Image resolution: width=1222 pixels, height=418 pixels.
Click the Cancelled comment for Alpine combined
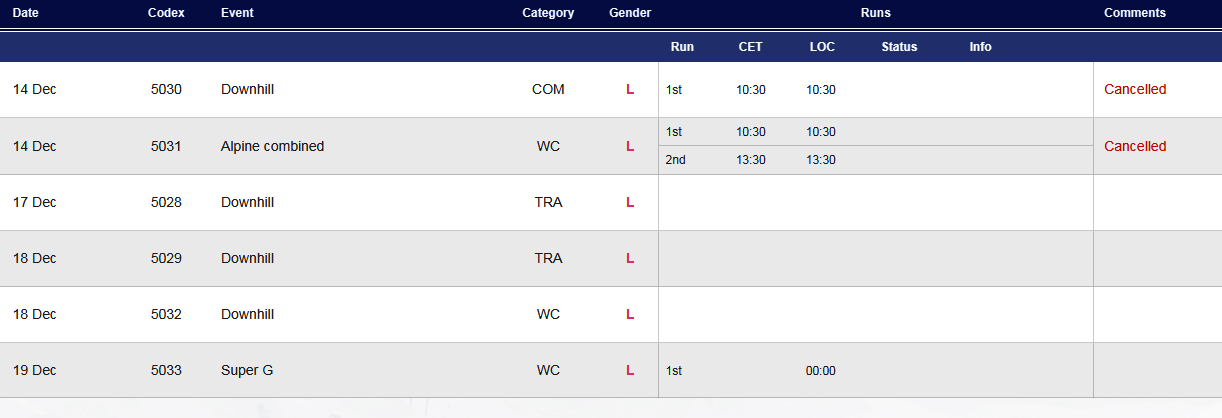1135,146
